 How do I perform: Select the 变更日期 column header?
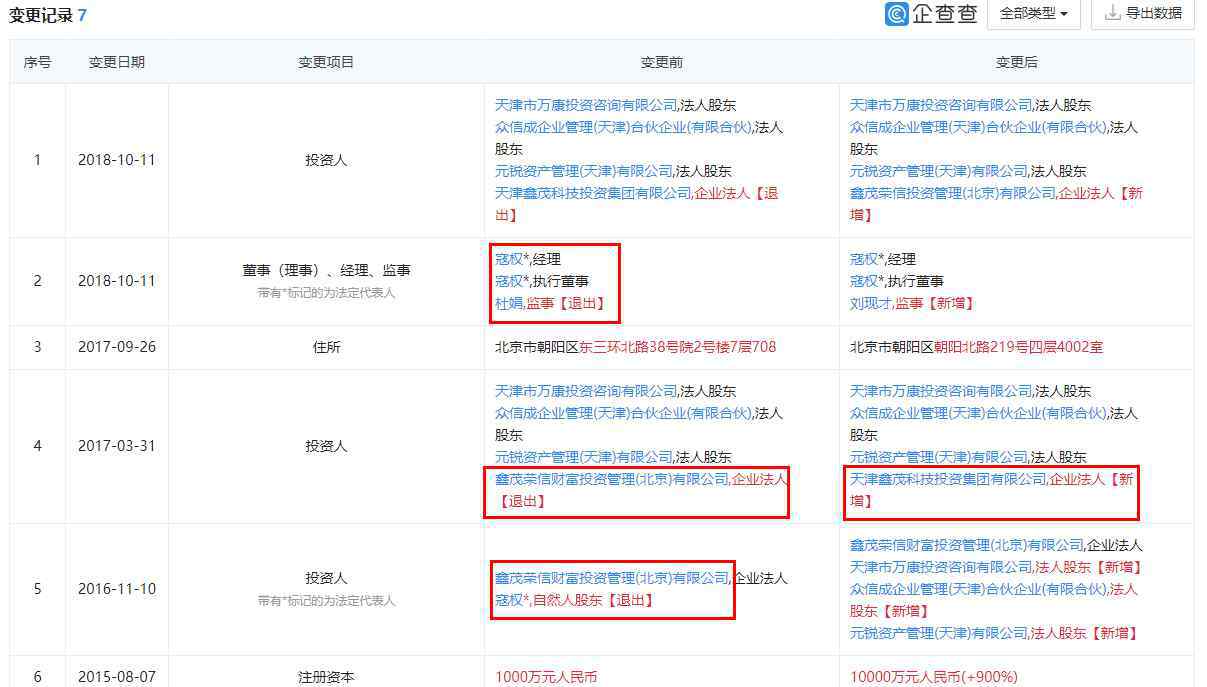[116, 62]
